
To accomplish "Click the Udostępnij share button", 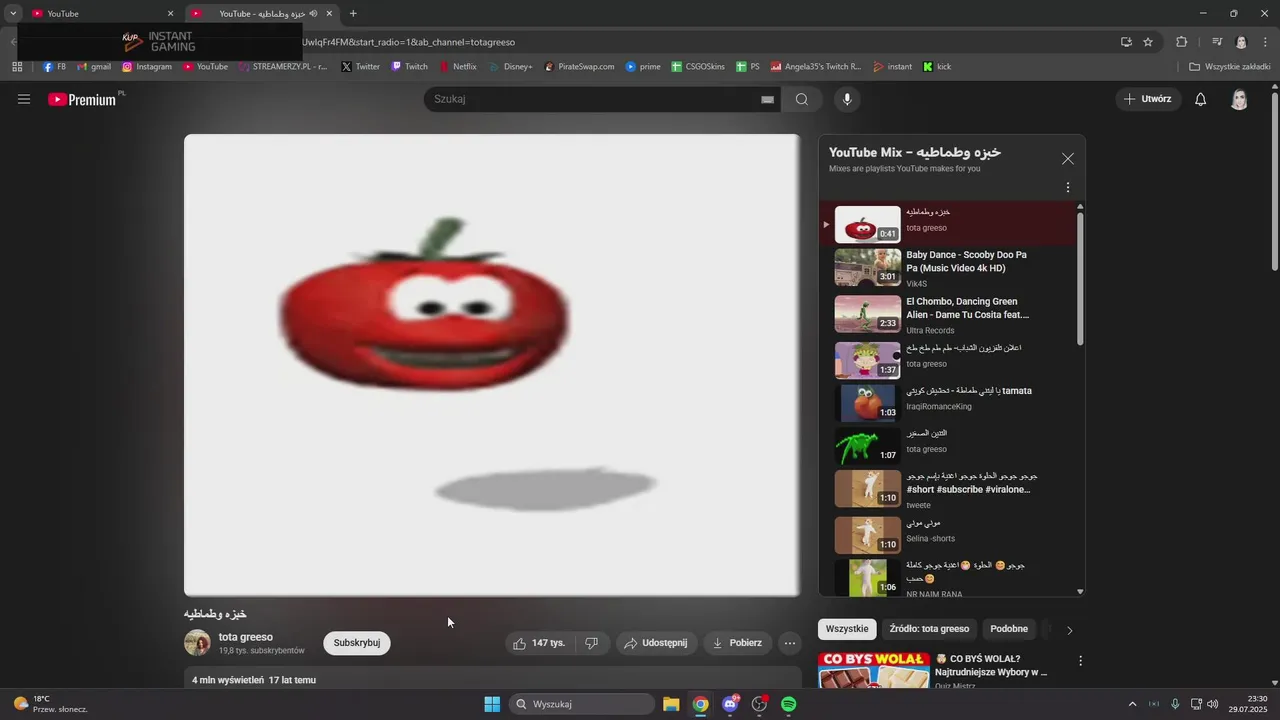I will coord(656,643).
